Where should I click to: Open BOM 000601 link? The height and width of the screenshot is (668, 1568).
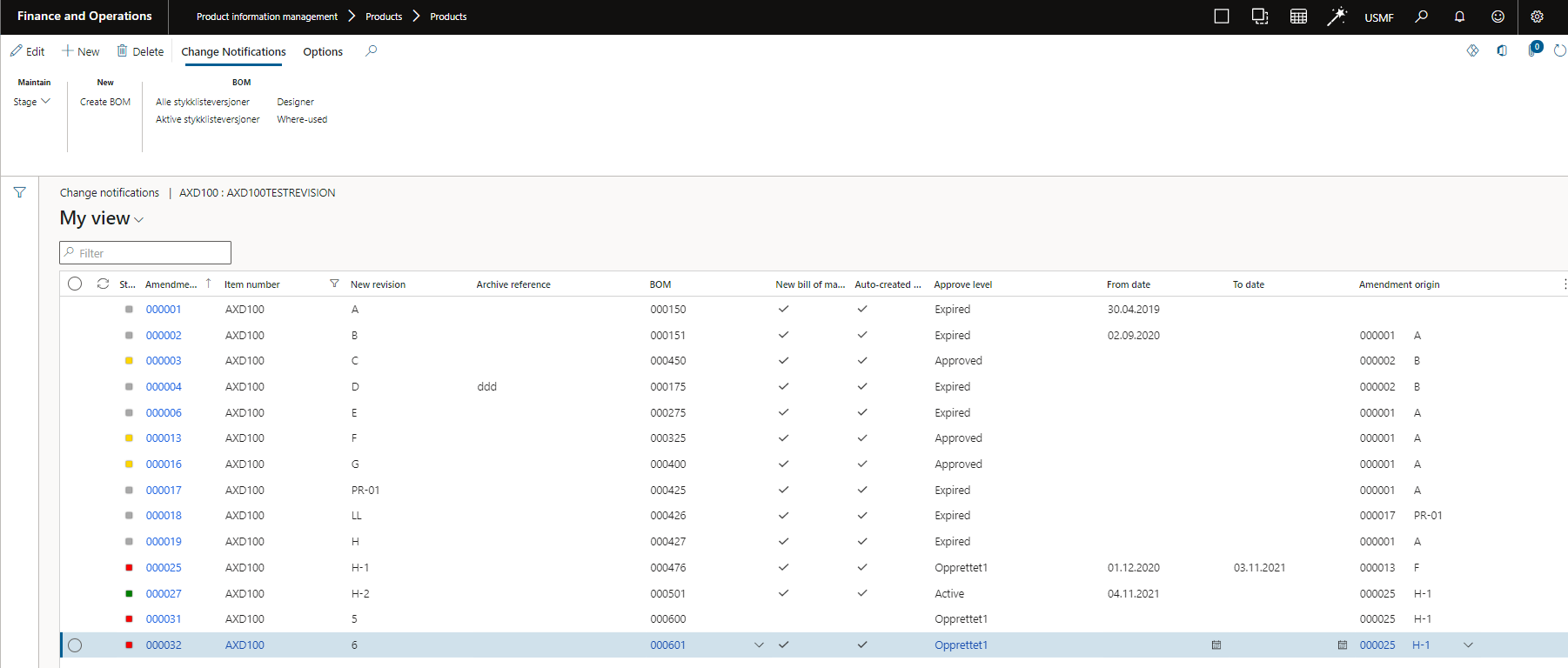click(x=668, y=645)
